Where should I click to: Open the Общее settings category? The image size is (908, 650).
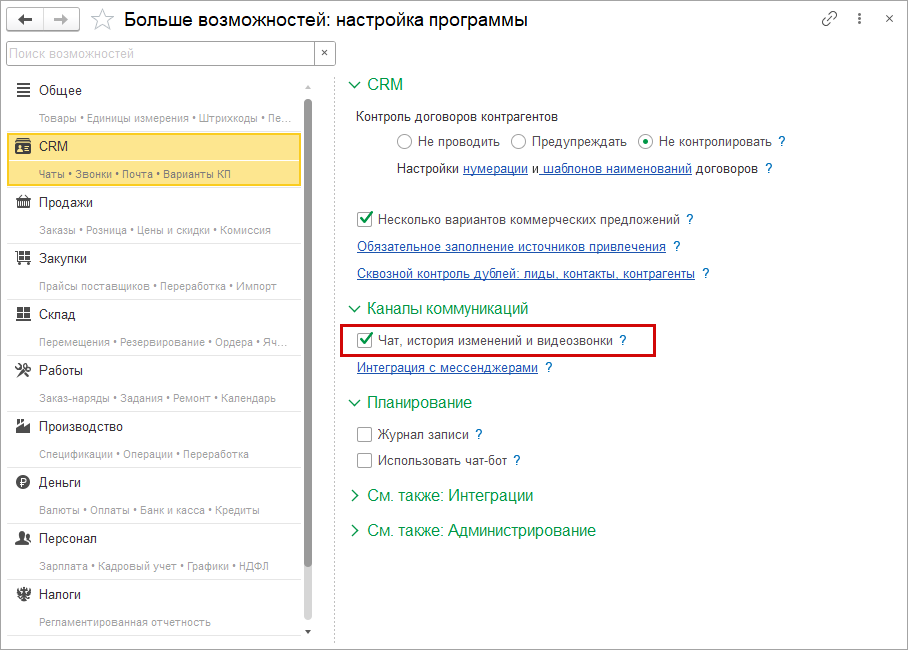tap(154, 103)
